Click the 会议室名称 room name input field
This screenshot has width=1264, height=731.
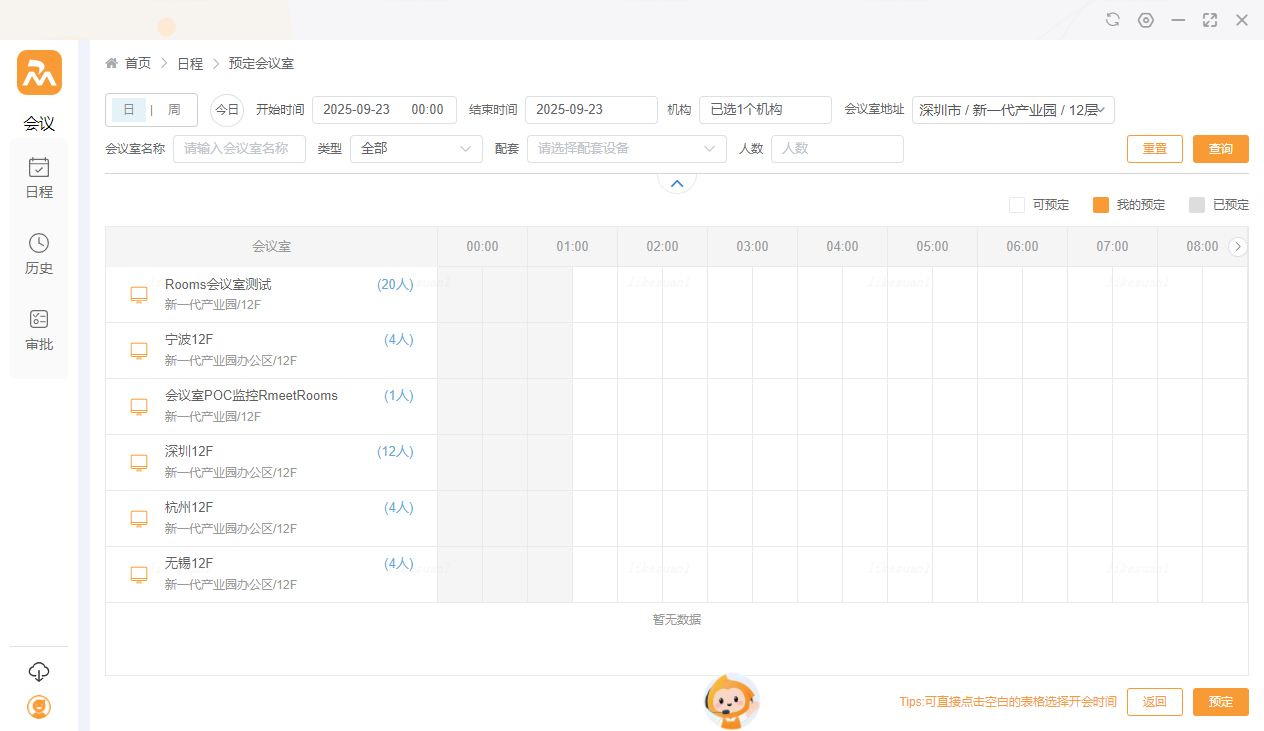pos(239,149)
